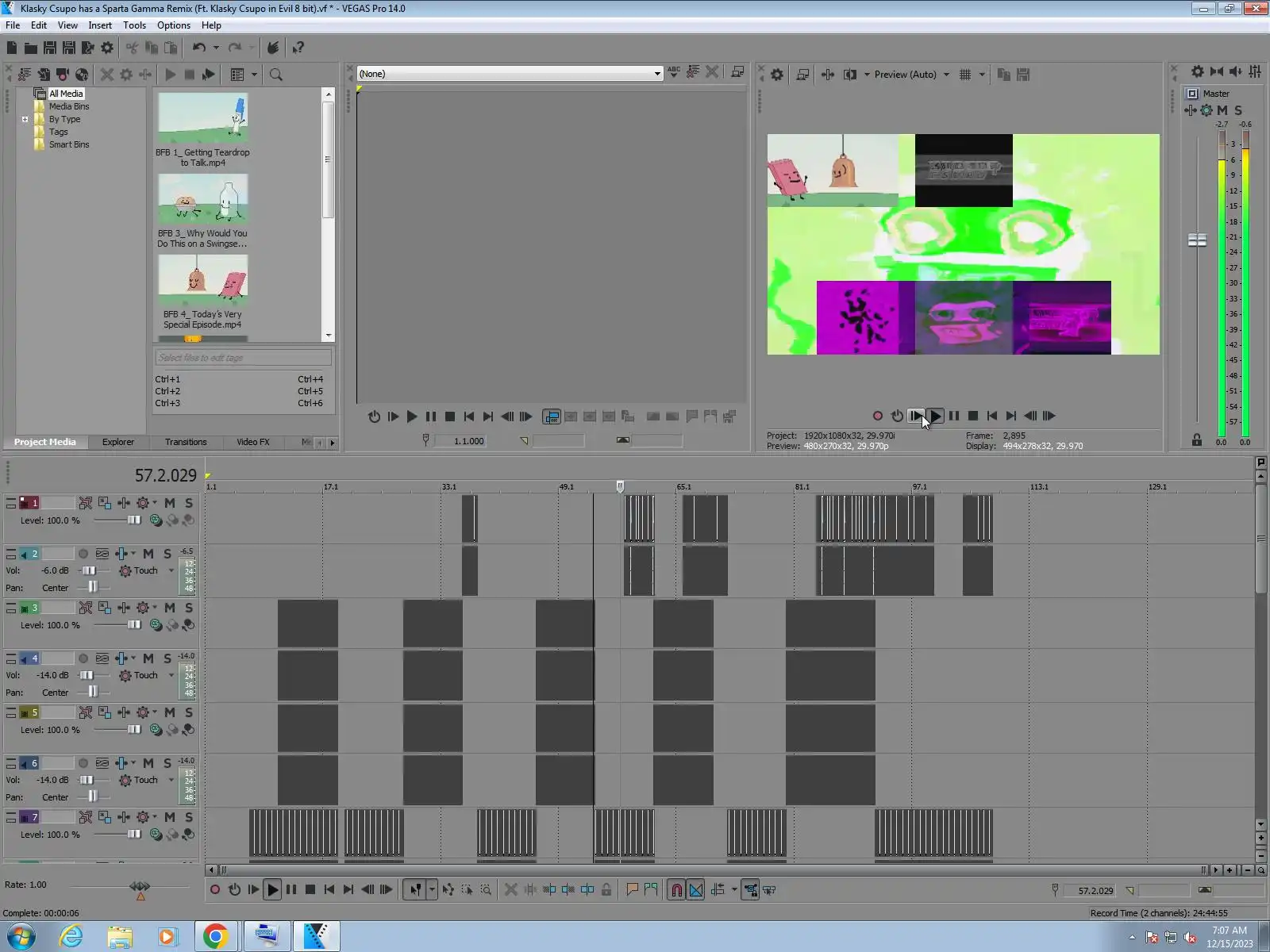Viewport: 1270px width, 952px height.
Task: Click Record in the timeline transport bar
Action: click(215, 890)
